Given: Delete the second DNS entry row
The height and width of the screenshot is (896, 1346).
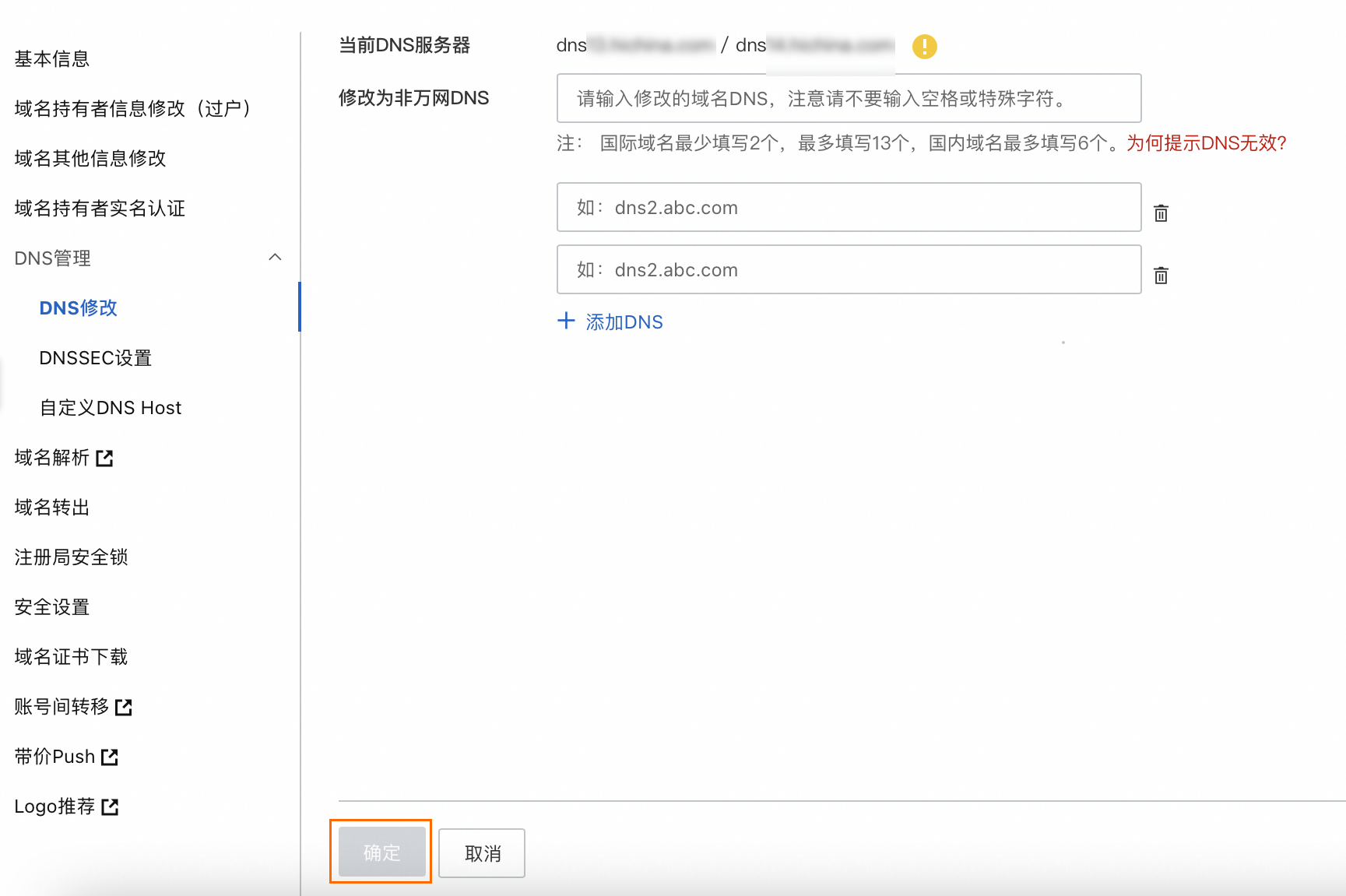Looking at the screenshot, I should pos(1161,276).
